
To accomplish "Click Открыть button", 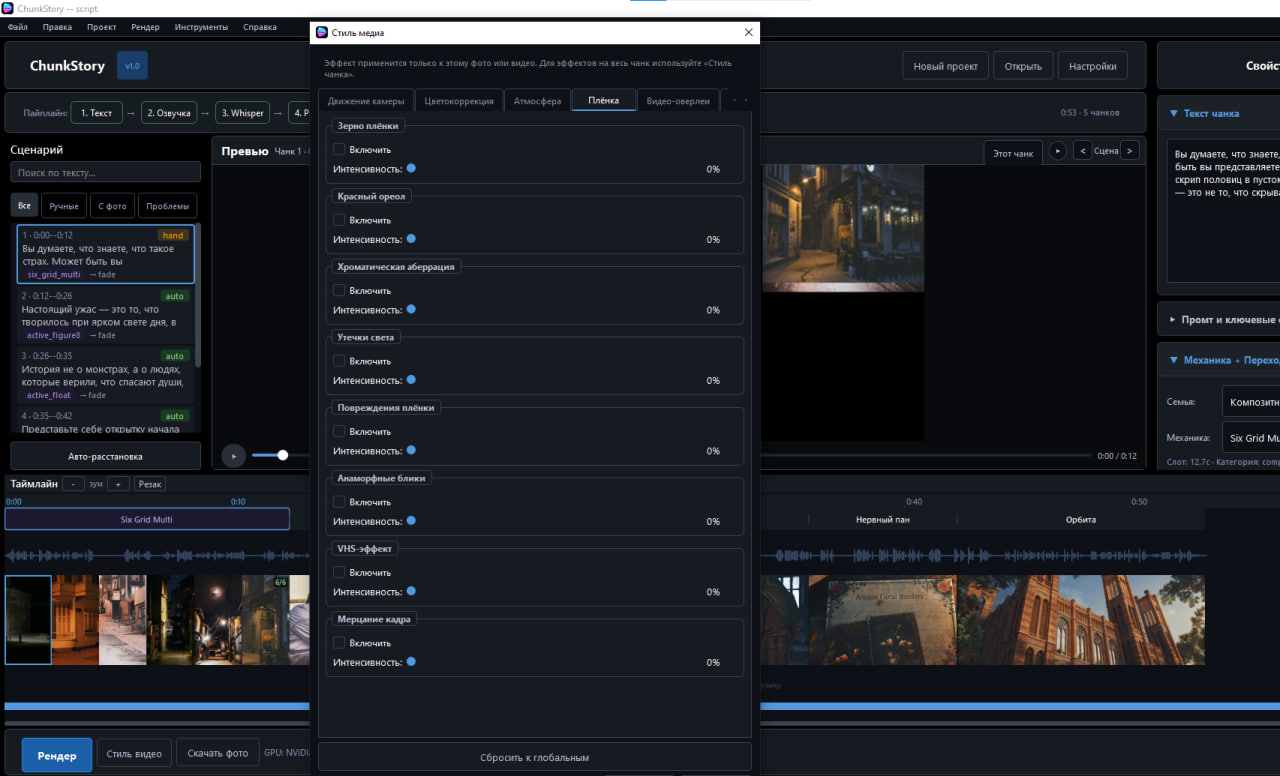I will pyautogui.click(x=1023, y=66).
